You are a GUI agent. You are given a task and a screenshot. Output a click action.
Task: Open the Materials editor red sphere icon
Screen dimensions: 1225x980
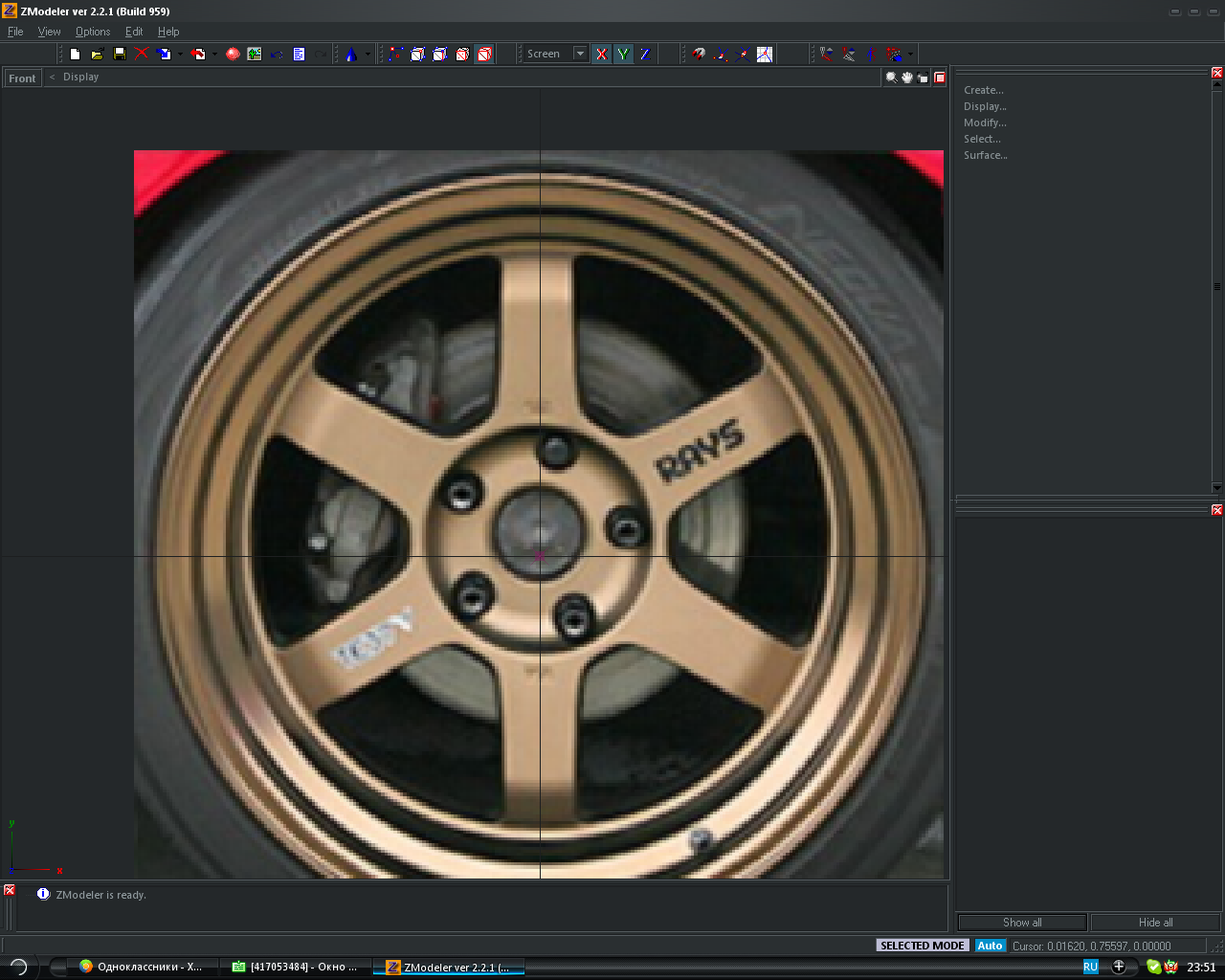[x=233, y=55]
